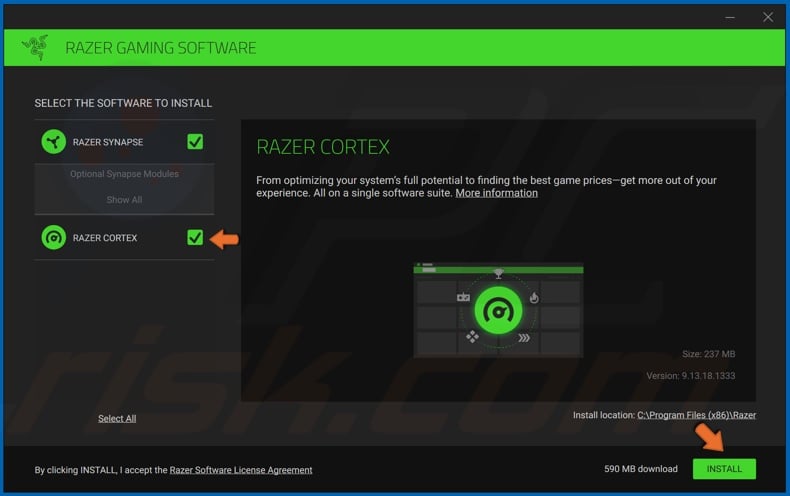Click the RAZER CORTEX panel heading
The image size is (790, 496).
(x=323, y=147)
